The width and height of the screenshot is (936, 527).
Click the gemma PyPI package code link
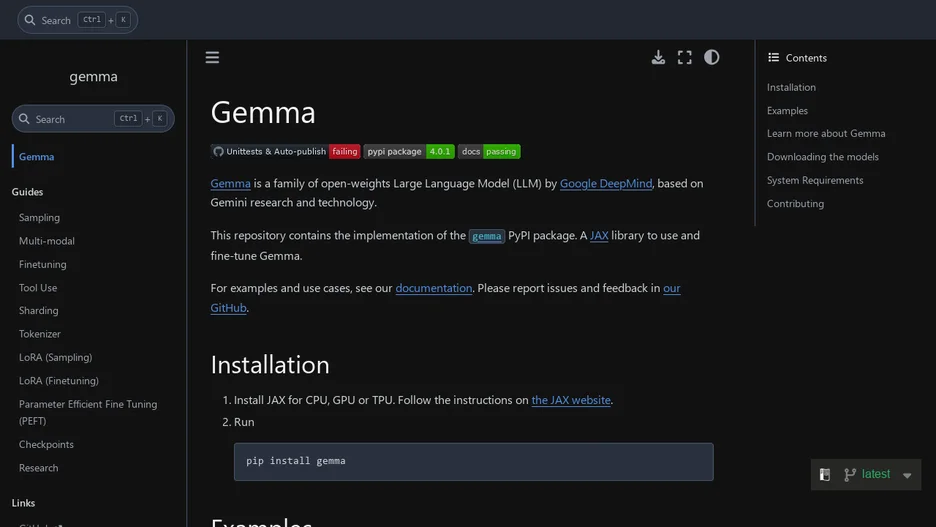coord(487,236)
